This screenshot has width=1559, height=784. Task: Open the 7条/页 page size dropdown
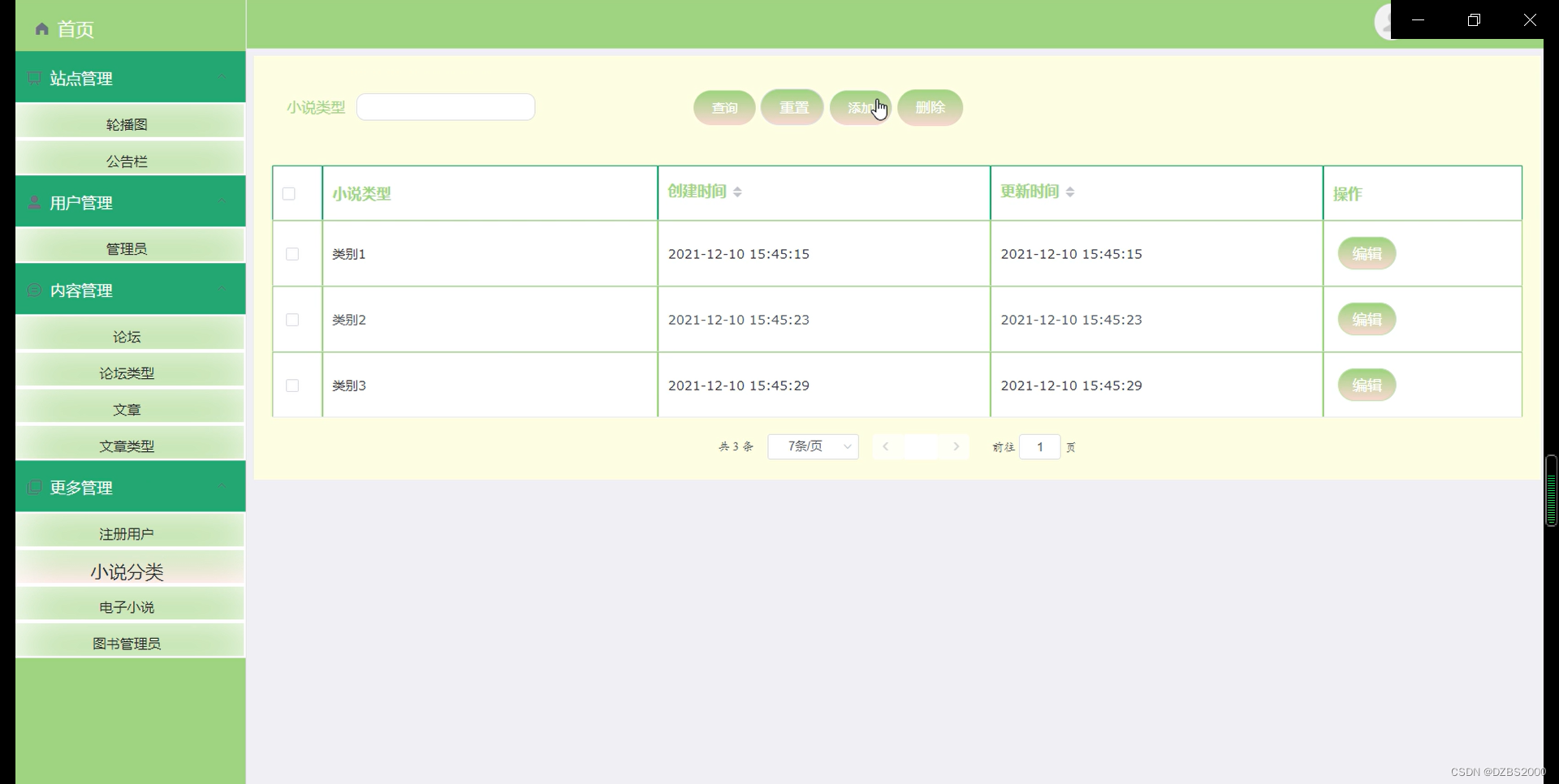[813, 446]
